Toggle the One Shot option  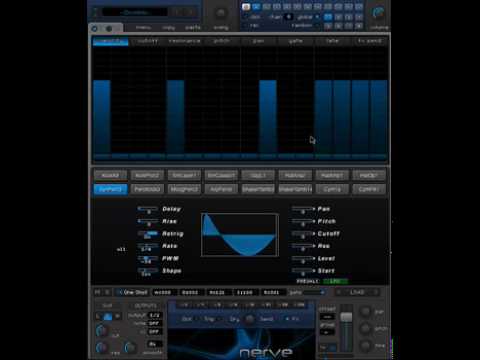tap(133, 292)
